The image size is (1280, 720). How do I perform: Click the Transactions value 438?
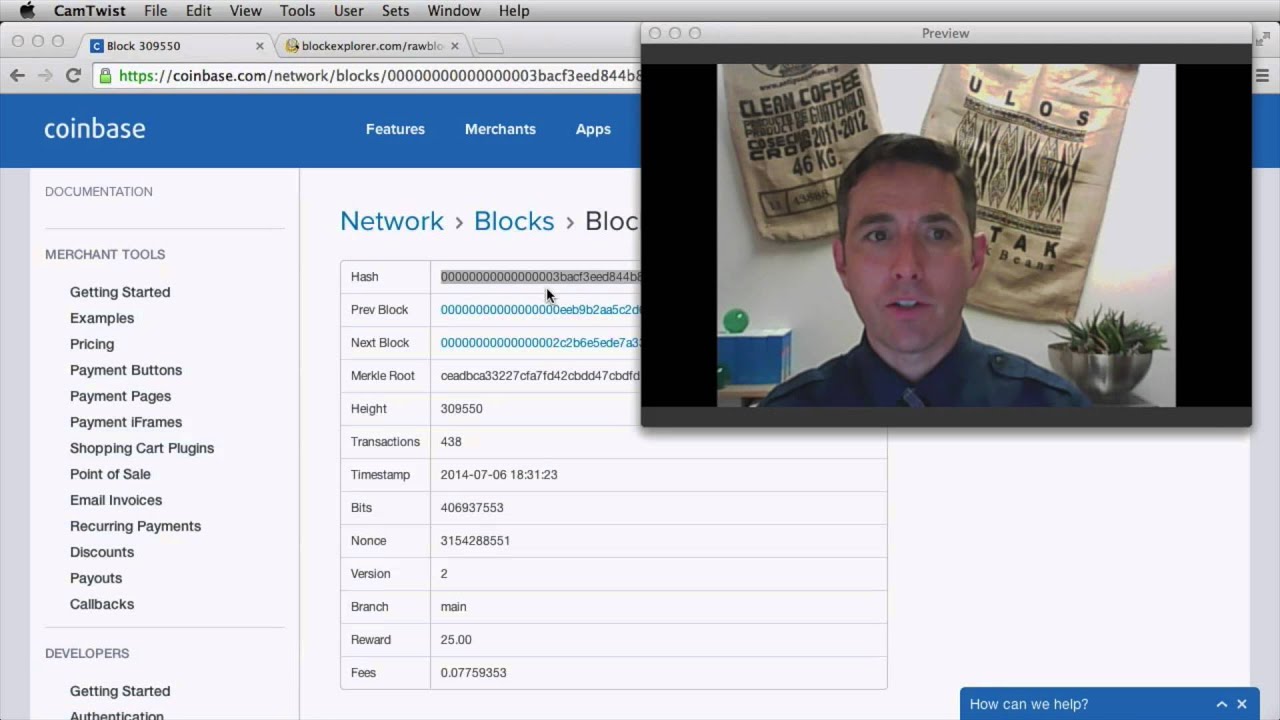[x=451, y=442]
